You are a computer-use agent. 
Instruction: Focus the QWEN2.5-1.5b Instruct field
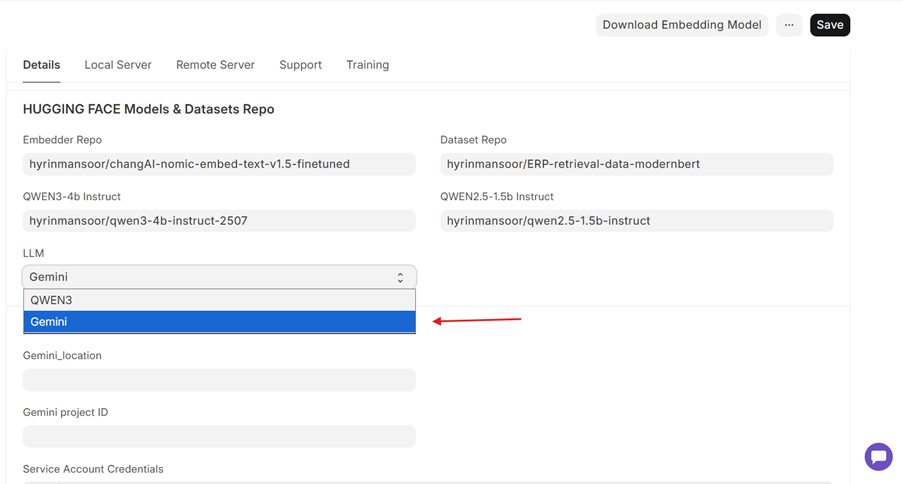(636, 221)
